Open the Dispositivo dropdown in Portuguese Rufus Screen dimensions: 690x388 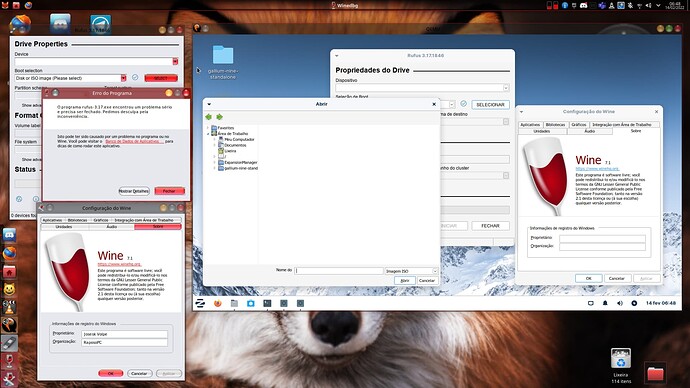click(x=506, y=88)
